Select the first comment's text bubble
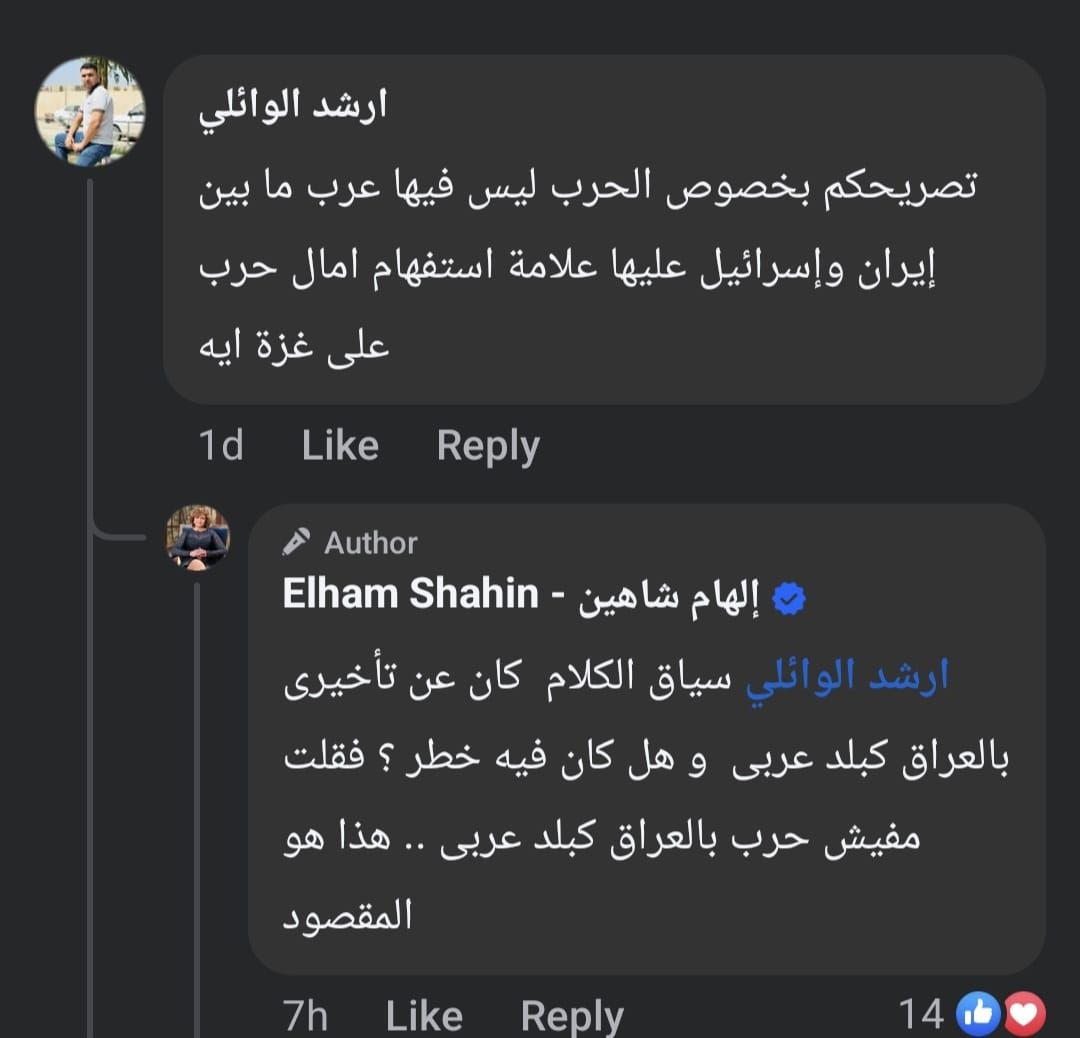 click(600, 250)
